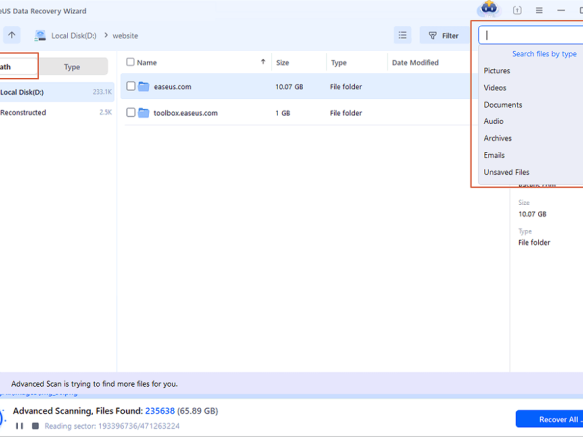Select the easeus.com folder name
583x437 pixels.
click(x=173, y=87)
